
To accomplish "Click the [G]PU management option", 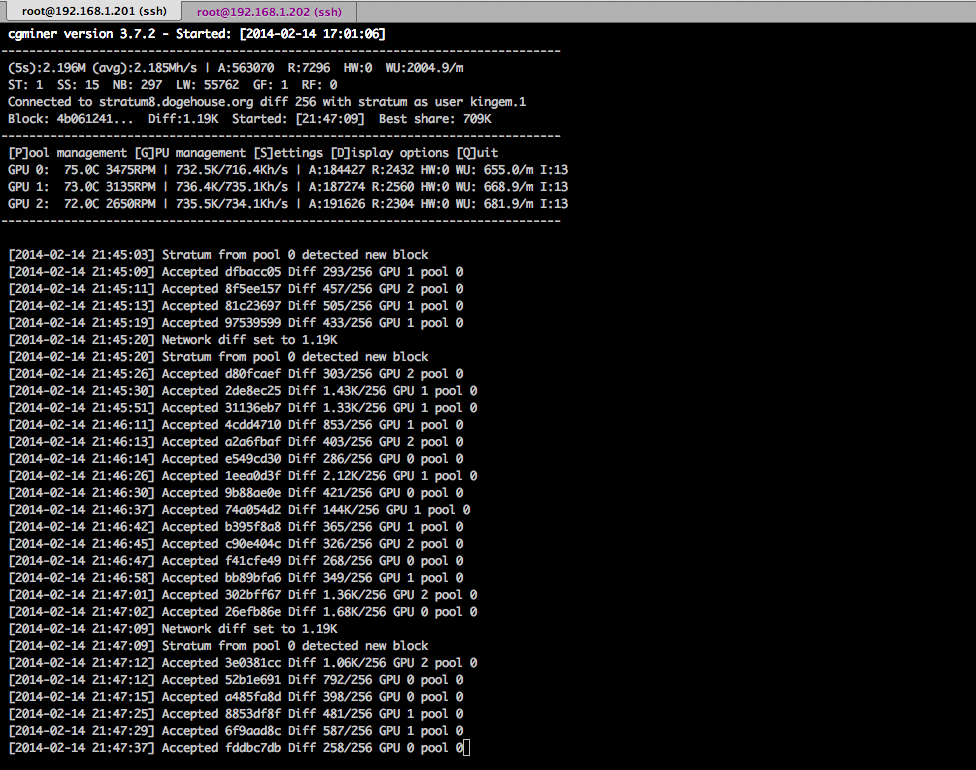I will (x=190, y=153).
